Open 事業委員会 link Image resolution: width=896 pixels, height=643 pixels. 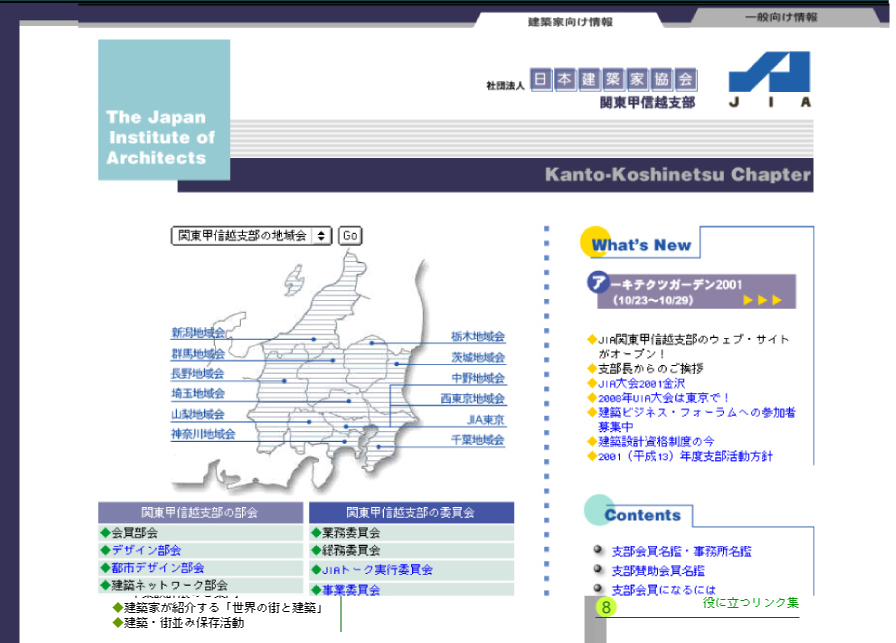(351, 589)
